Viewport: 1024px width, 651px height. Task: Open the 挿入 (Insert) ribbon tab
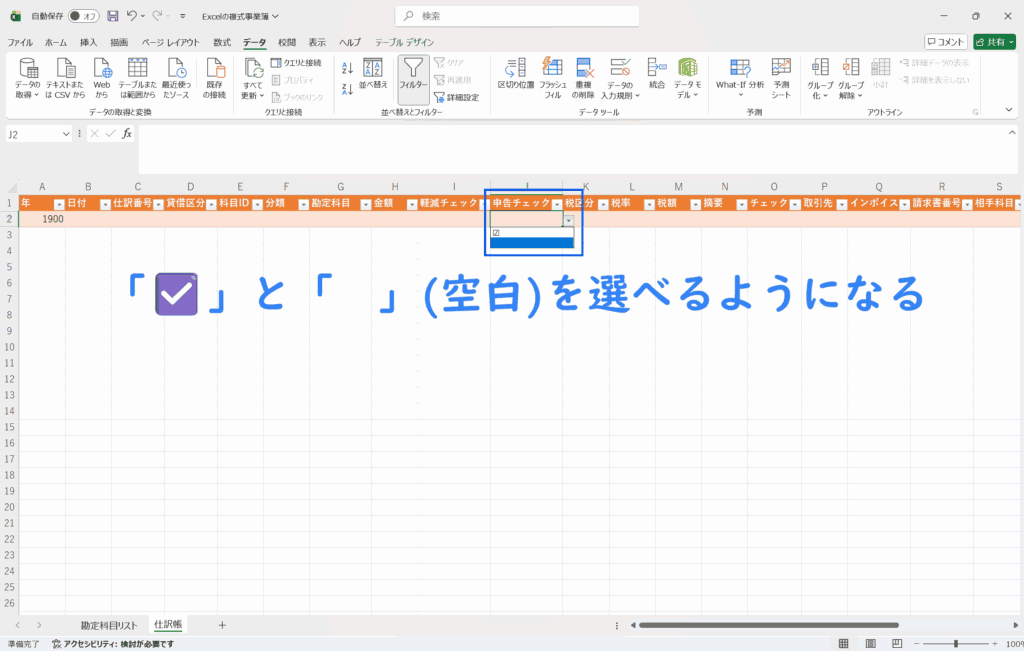point(88,42)
